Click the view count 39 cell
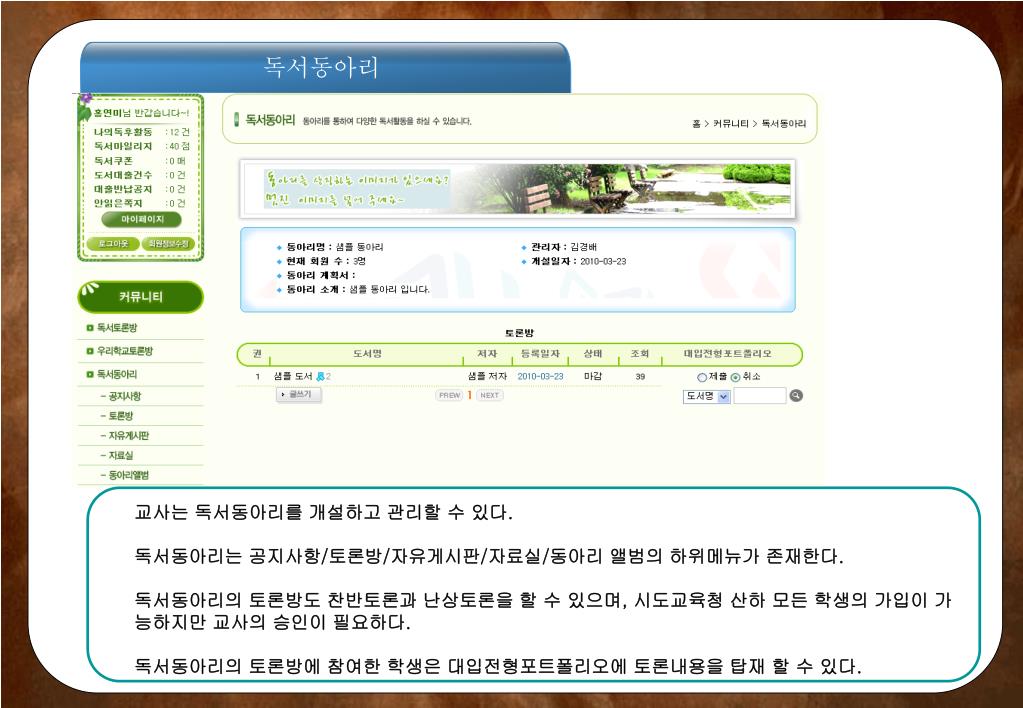This screenshot has width=1023, height=708. 640,377
